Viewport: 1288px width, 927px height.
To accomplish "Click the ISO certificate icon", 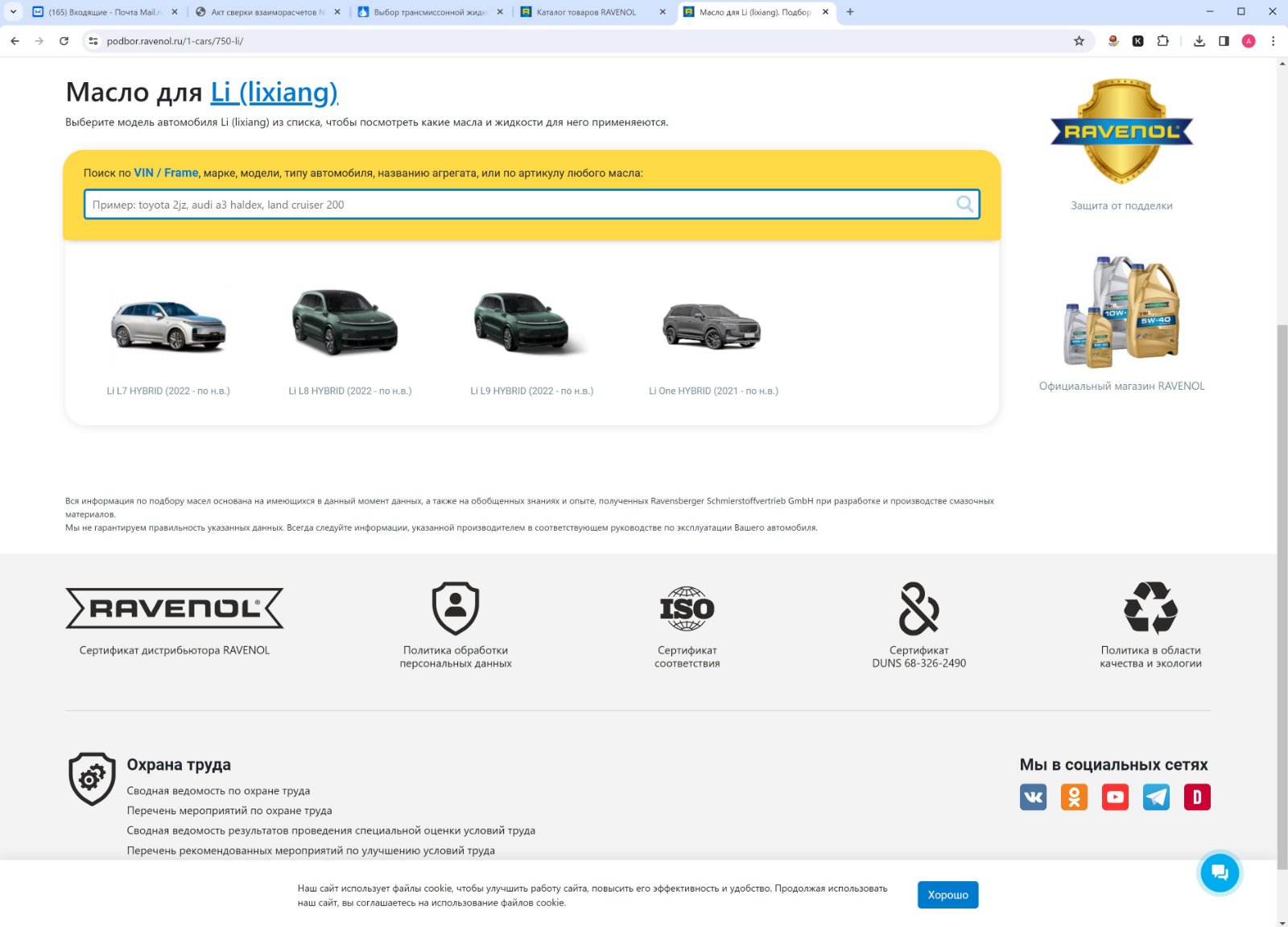I will 687,608.
